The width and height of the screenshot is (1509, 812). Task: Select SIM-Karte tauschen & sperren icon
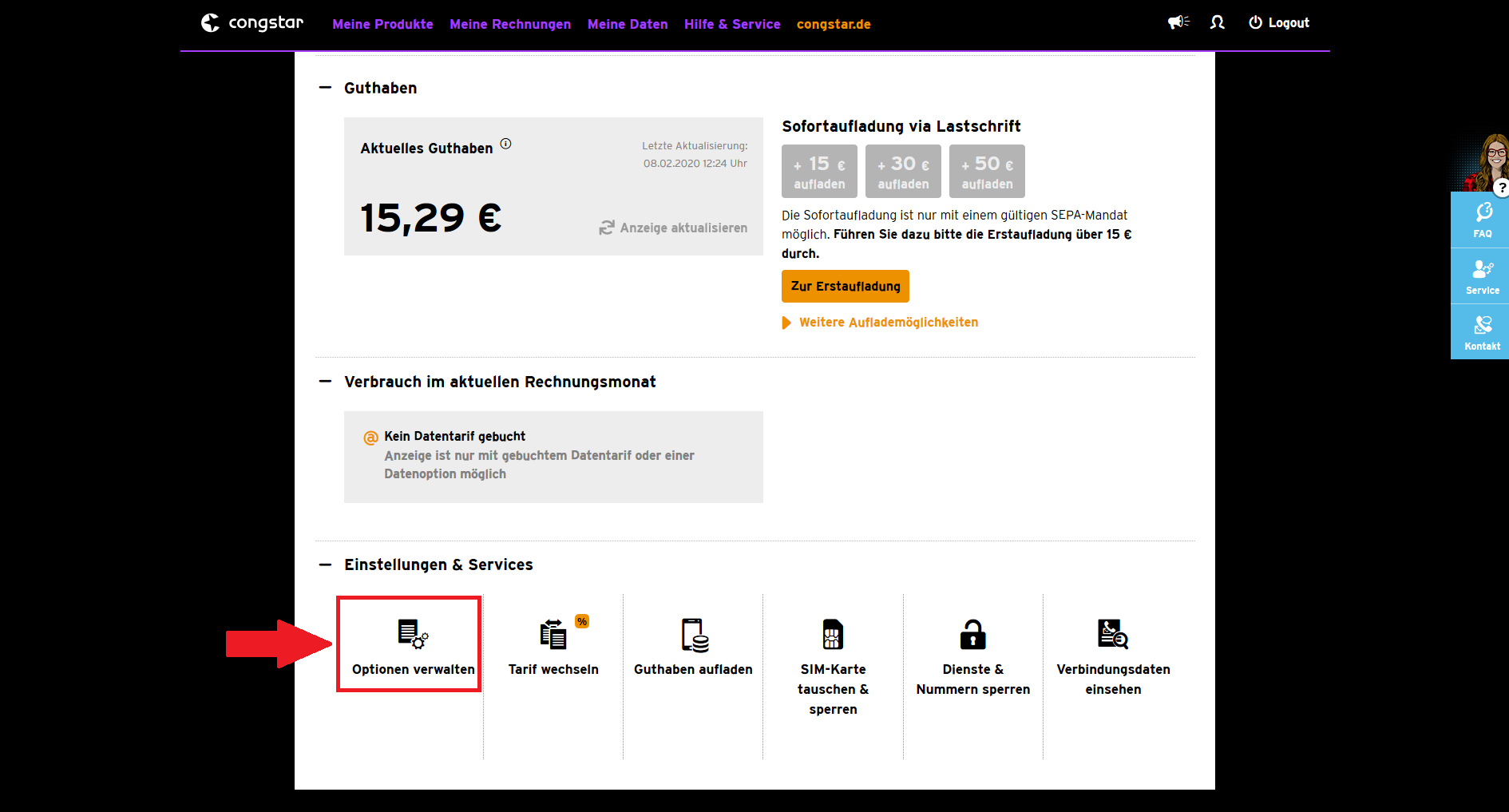pyautogui.click(x=833, y=635)
